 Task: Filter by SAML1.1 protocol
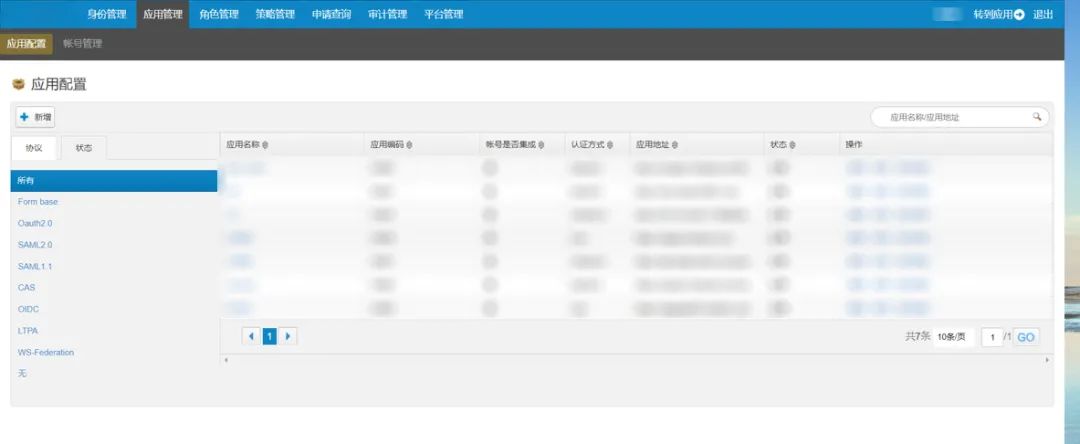click(35, 266)
